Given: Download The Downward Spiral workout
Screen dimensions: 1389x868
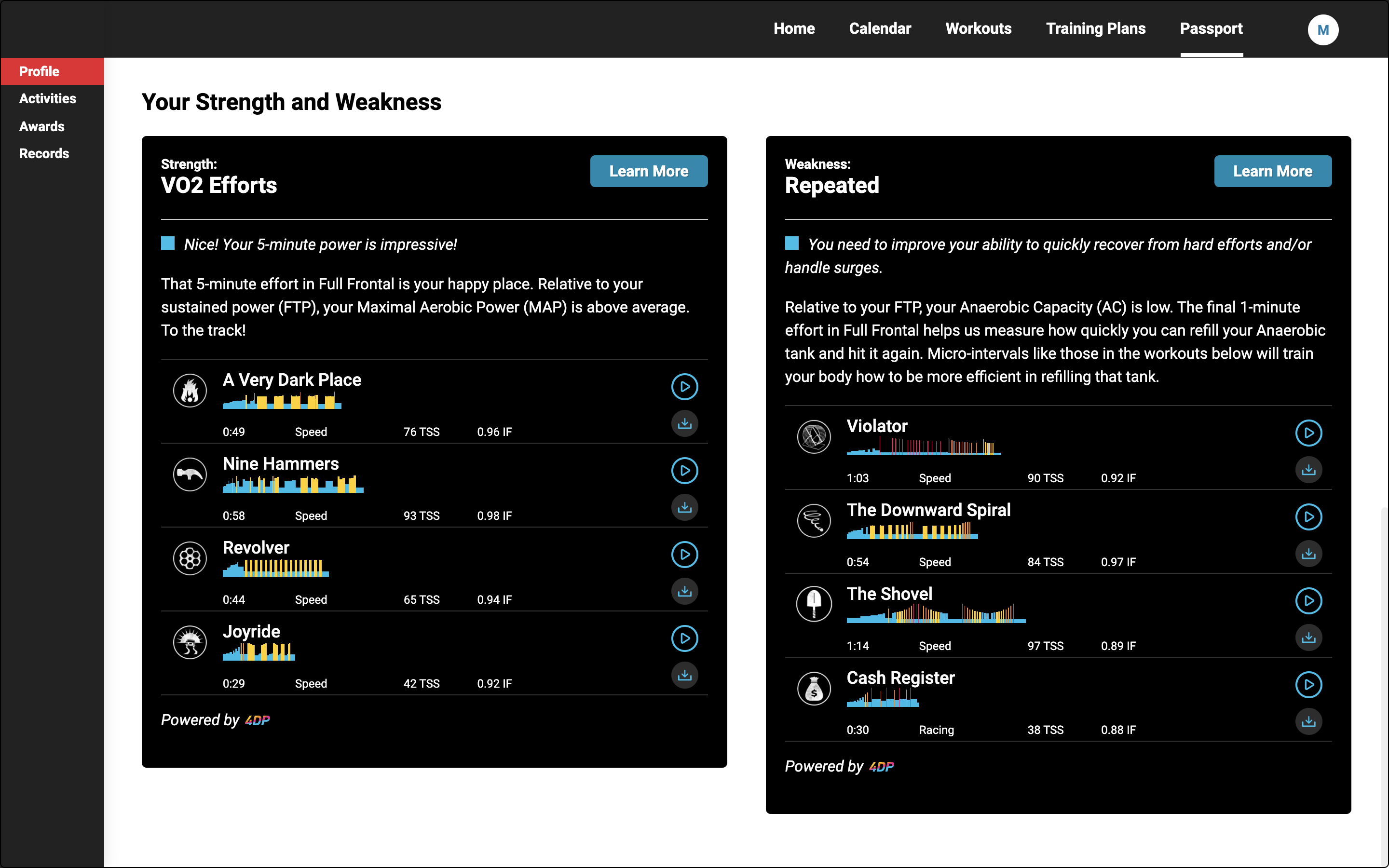Looking at the screenshot, I should [1308, 554].
